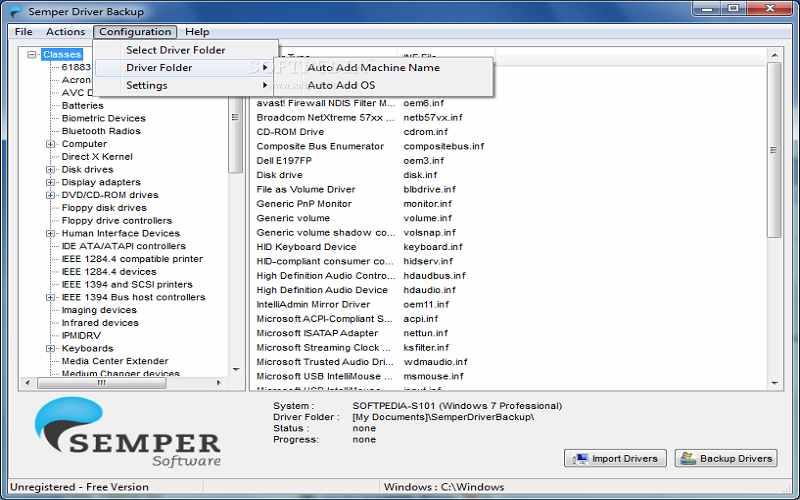
Task: Expand the Human Interface Devices node
Action: pyautogui.click(x=50, y=233)
